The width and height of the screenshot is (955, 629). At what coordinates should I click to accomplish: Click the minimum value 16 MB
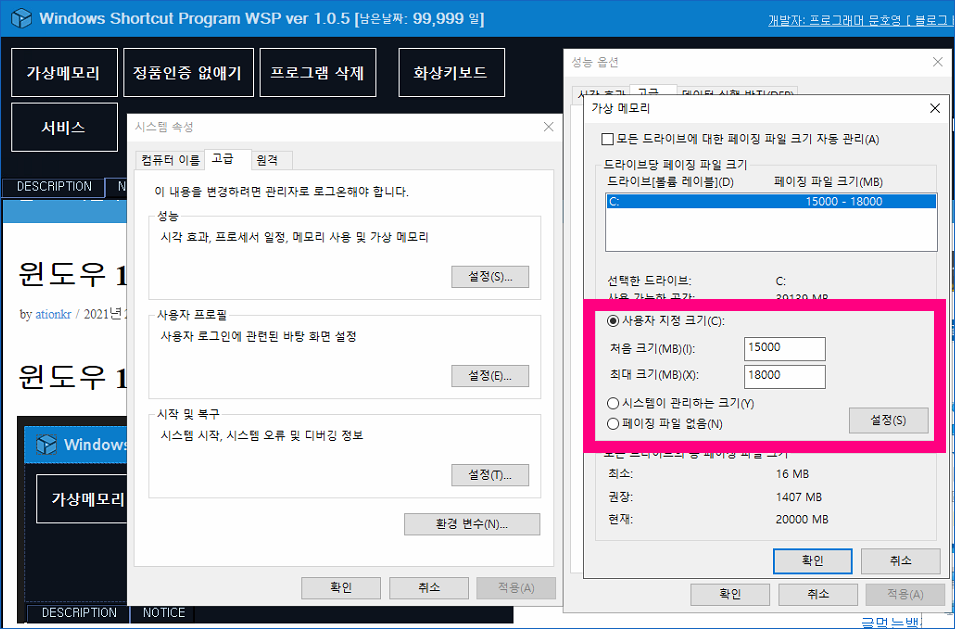coord(792,474)
